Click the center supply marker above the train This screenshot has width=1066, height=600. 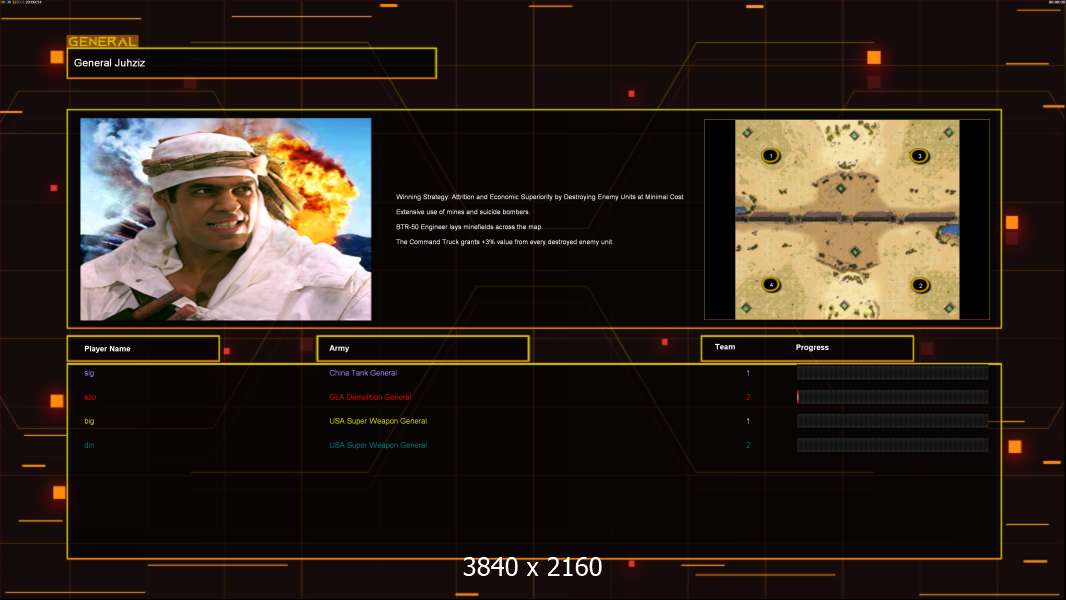[x=840, y=188]
